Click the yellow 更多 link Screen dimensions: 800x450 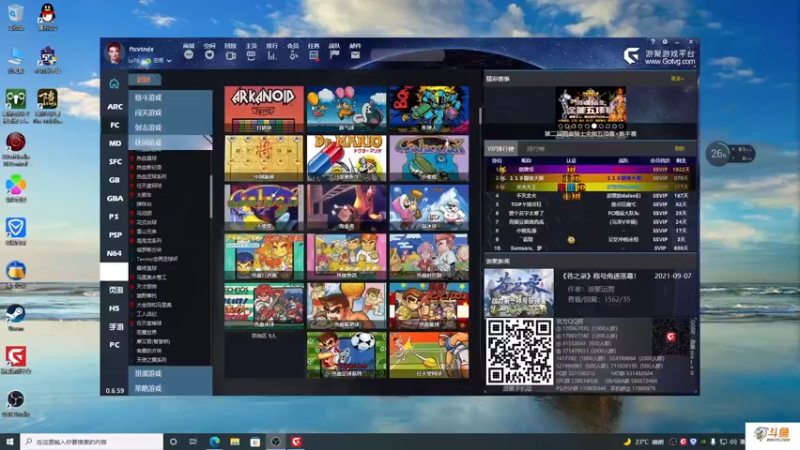click(677, 79)
